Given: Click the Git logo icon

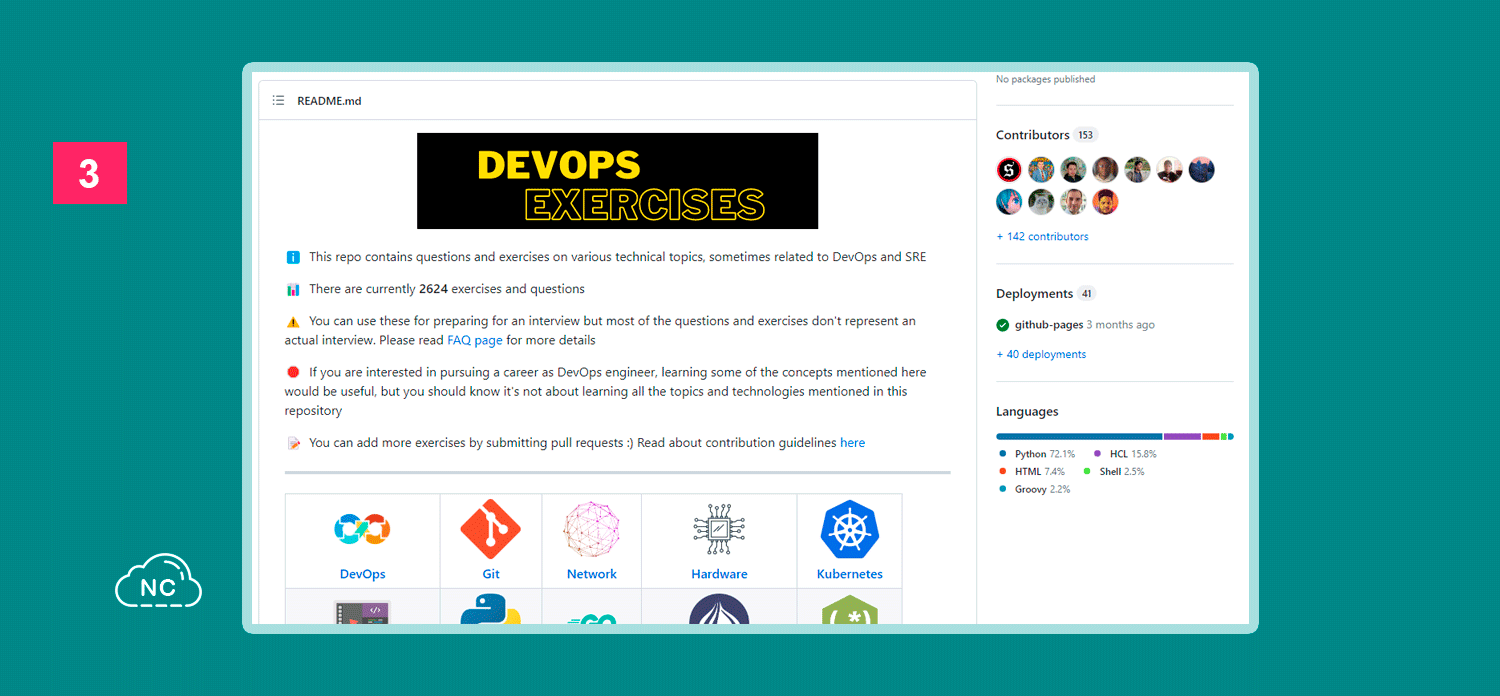Looking at the screenshot, I should point(490,529).
